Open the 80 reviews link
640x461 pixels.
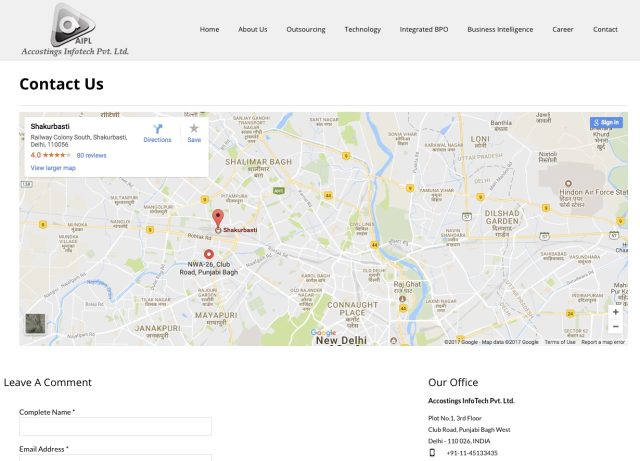coord(91,156)
